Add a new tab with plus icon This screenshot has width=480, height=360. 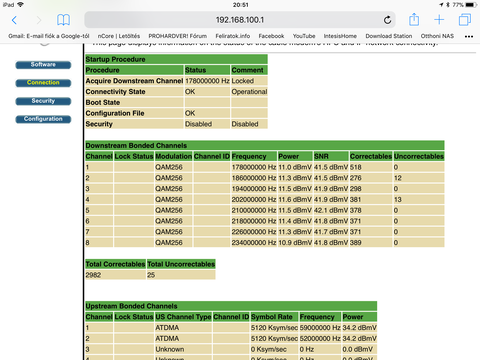pos(439,20)
